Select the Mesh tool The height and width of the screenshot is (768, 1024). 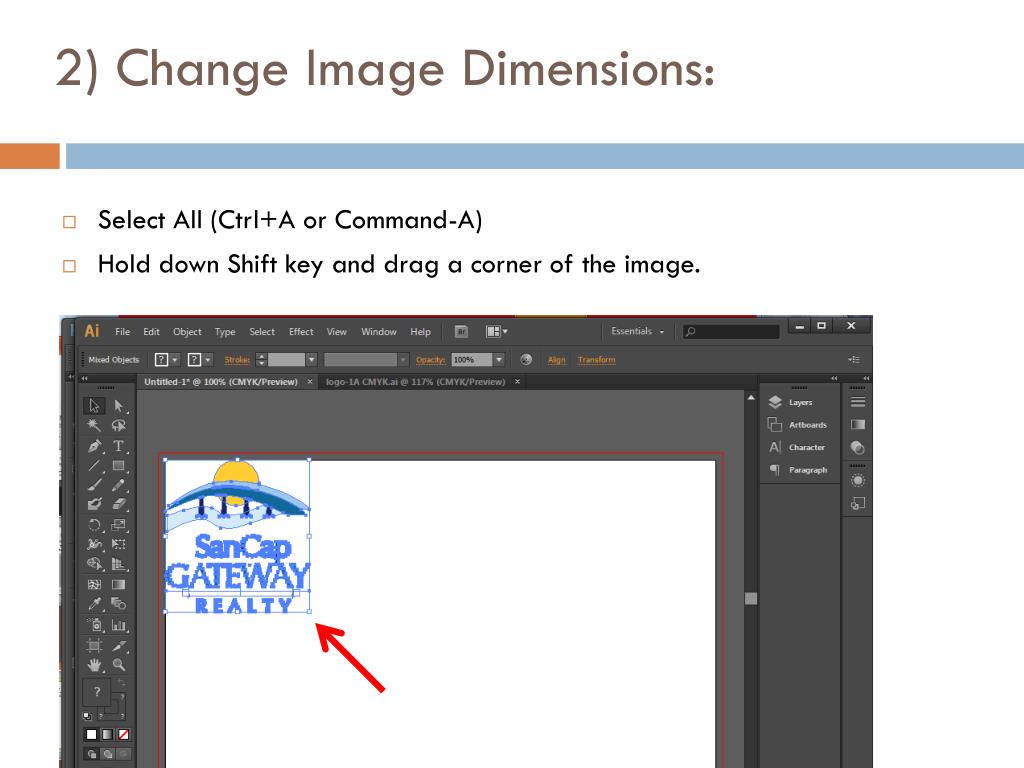click(94, 584)
